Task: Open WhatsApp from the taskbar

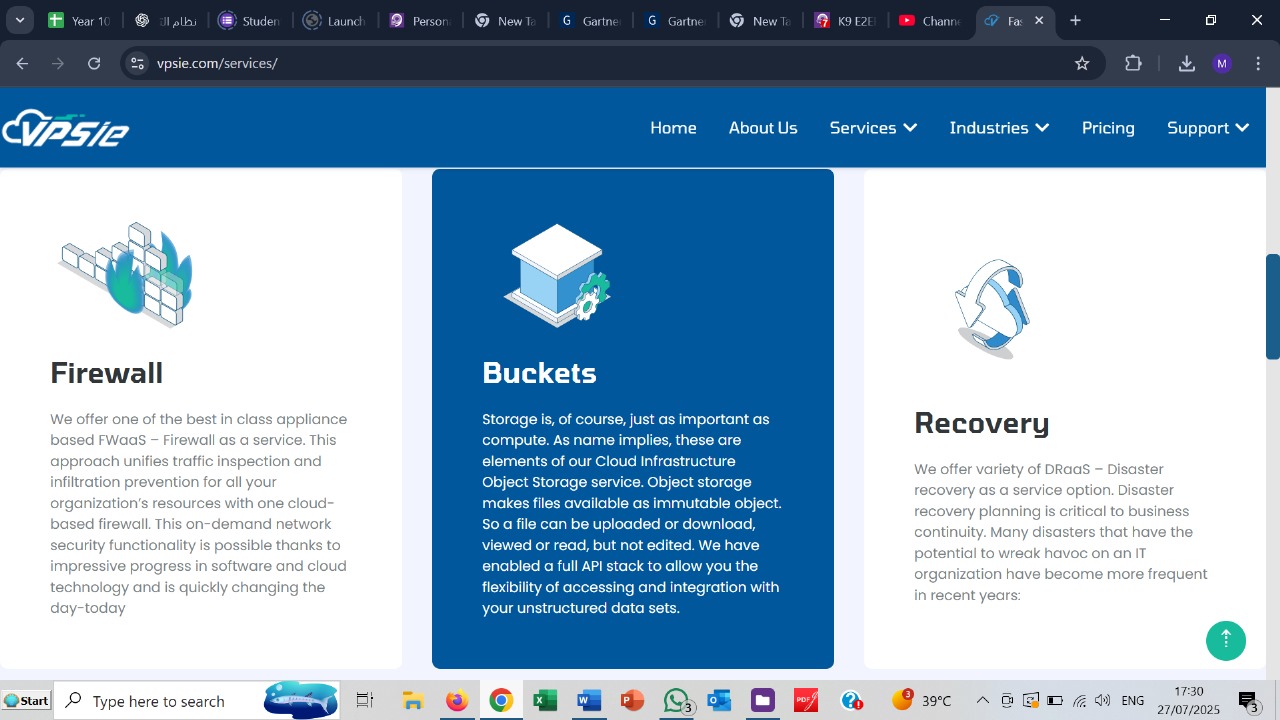Action: click(676, 700)
